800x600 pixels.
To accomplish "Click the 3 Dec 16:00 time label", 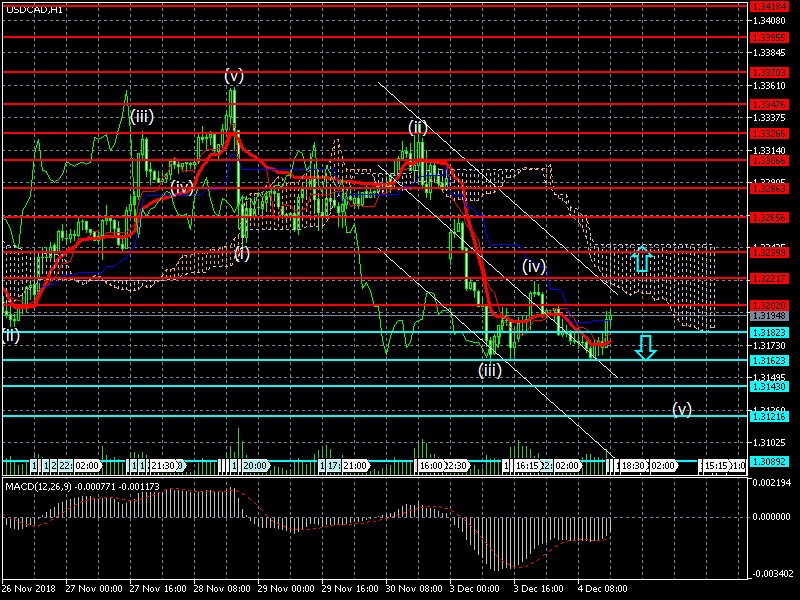I will coord(539,589).
